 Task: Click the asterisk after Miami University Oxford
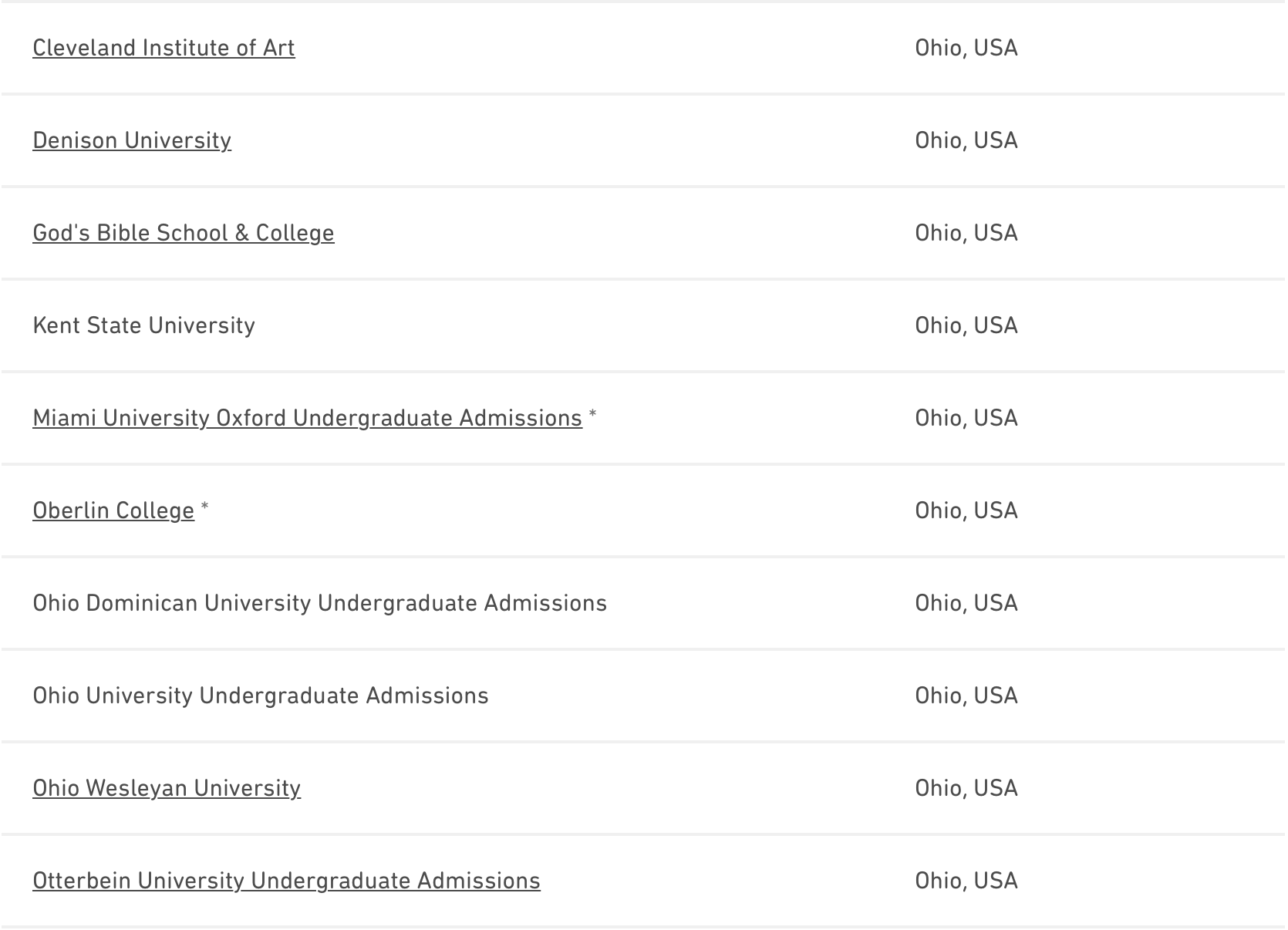[592, 415]
